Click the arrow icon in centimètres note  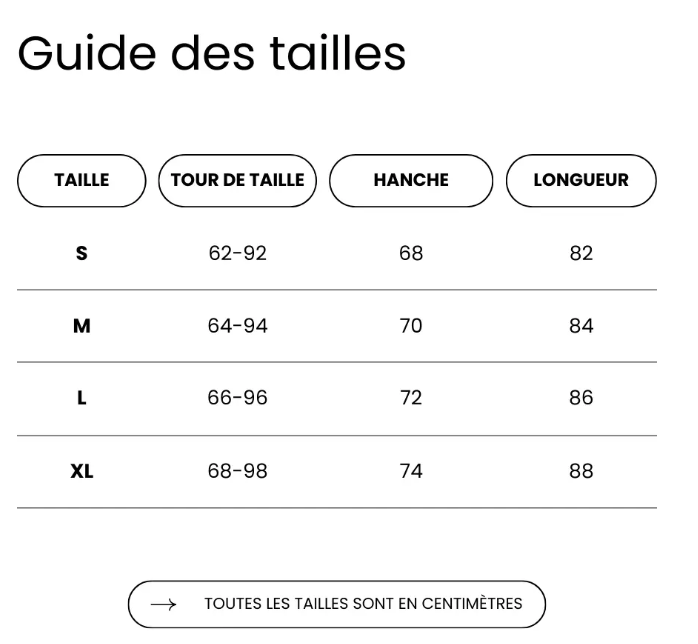click(163, 604)
